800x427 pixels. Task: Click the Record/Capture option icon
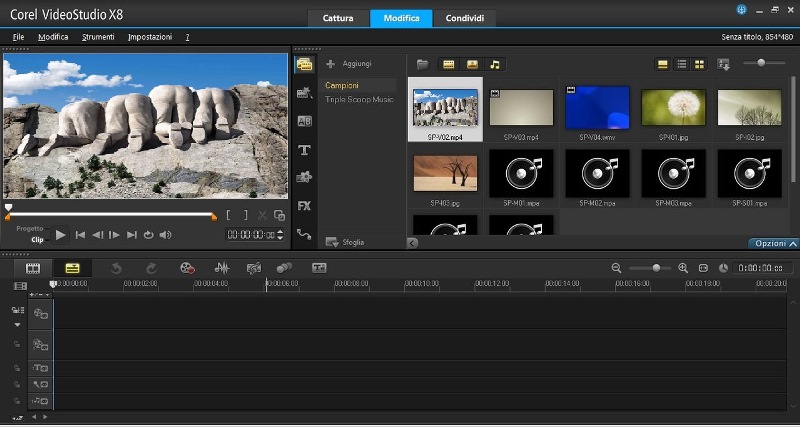tap(187, 268)
